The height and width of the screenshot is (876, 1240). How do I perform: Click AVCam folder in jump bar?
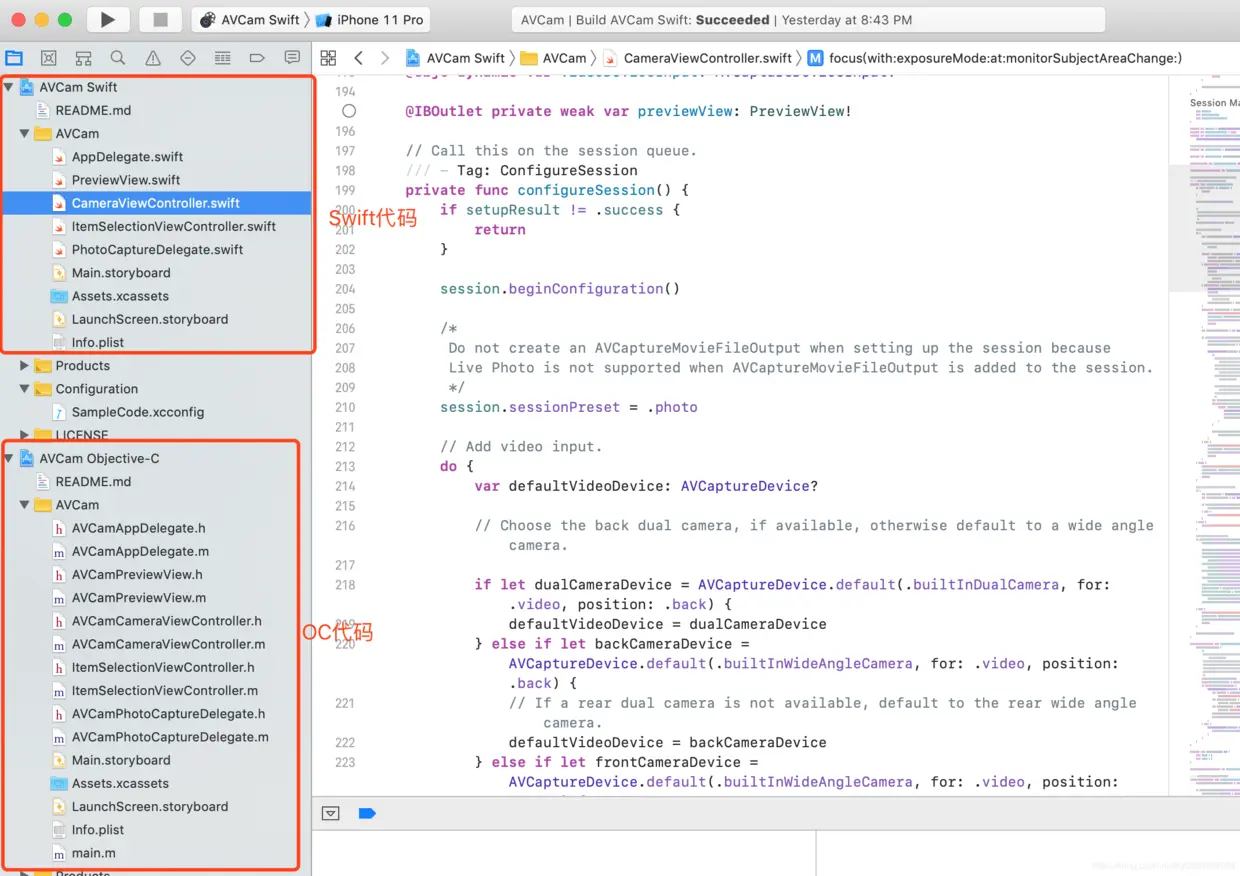(x=554, y=58)
